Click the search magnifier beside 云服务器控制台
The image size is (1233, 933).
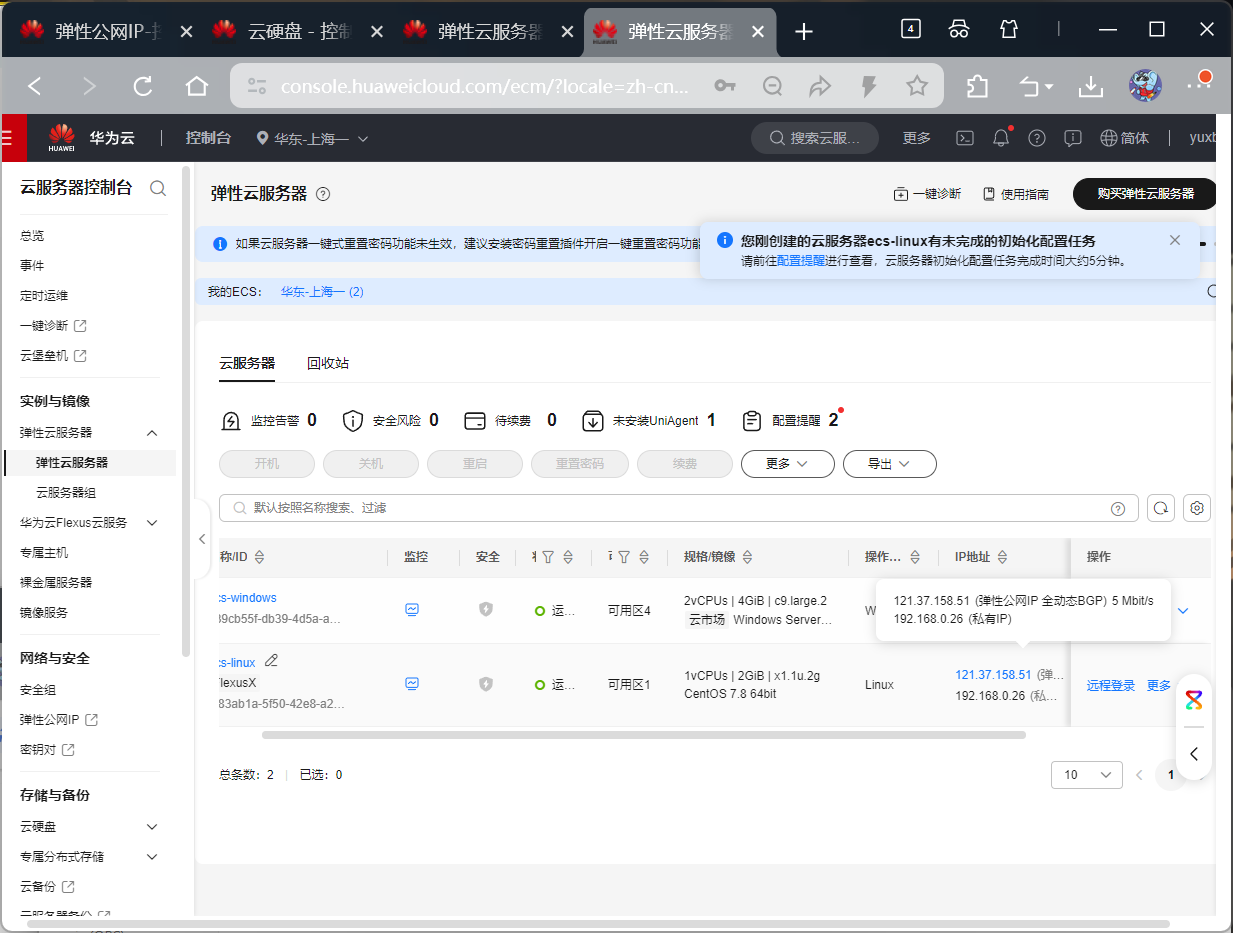[x=158, y=188]
